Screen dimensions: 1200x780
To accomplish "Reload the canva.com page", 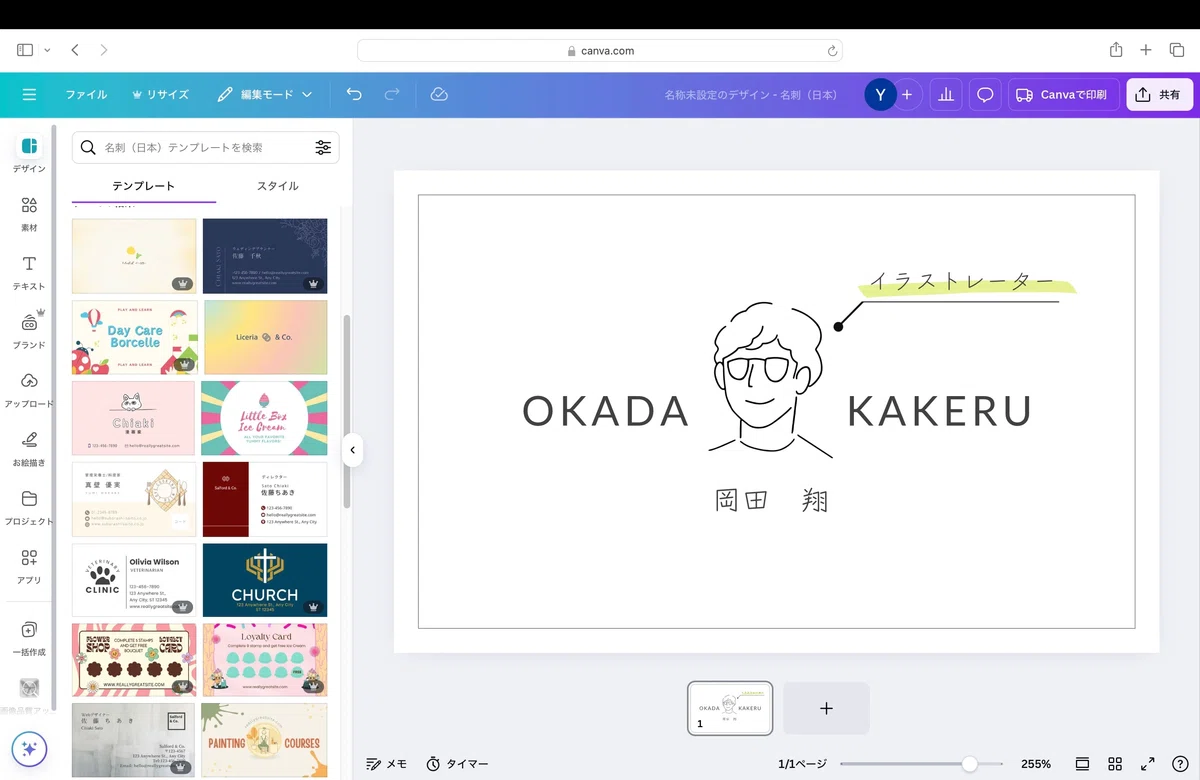I will [832, 51].
